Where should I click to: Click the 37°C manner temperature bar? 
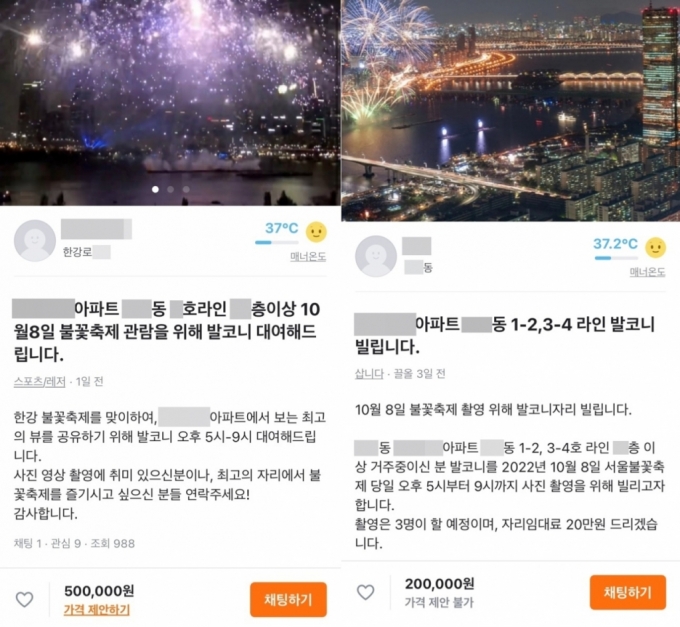point(277,242)
